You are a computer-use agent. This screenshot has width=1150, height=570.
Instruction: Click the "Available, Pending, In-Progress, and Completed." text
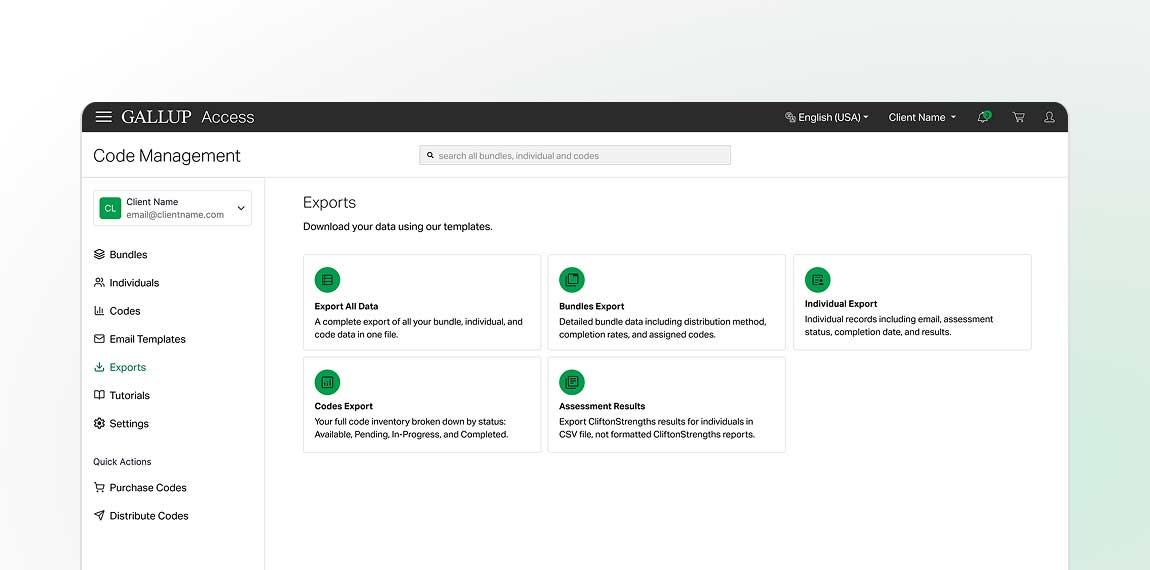(x=411, y=434)
